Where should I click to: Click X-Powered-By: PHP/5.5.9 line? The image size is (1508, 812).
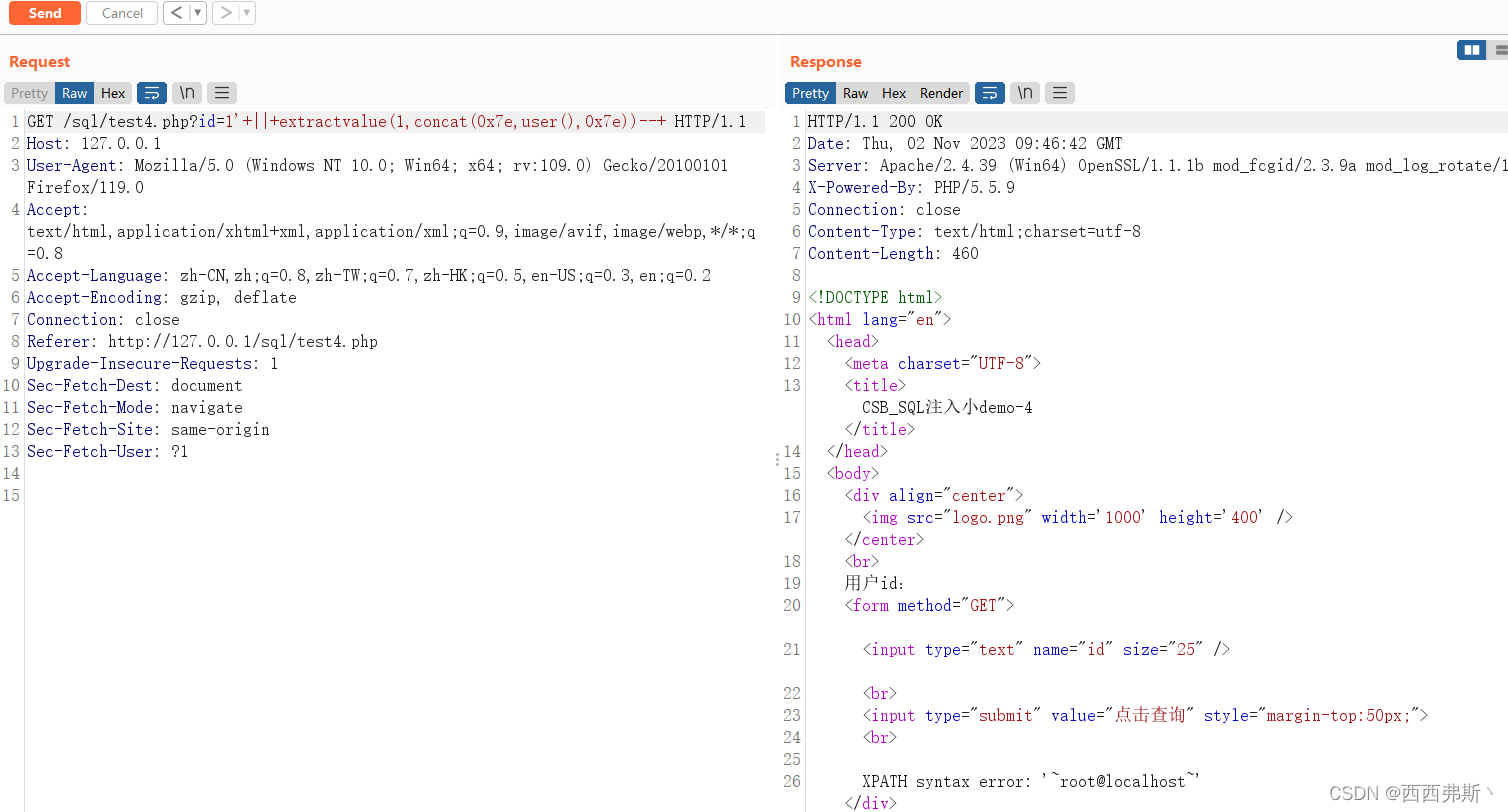click(x=911, y=188)
